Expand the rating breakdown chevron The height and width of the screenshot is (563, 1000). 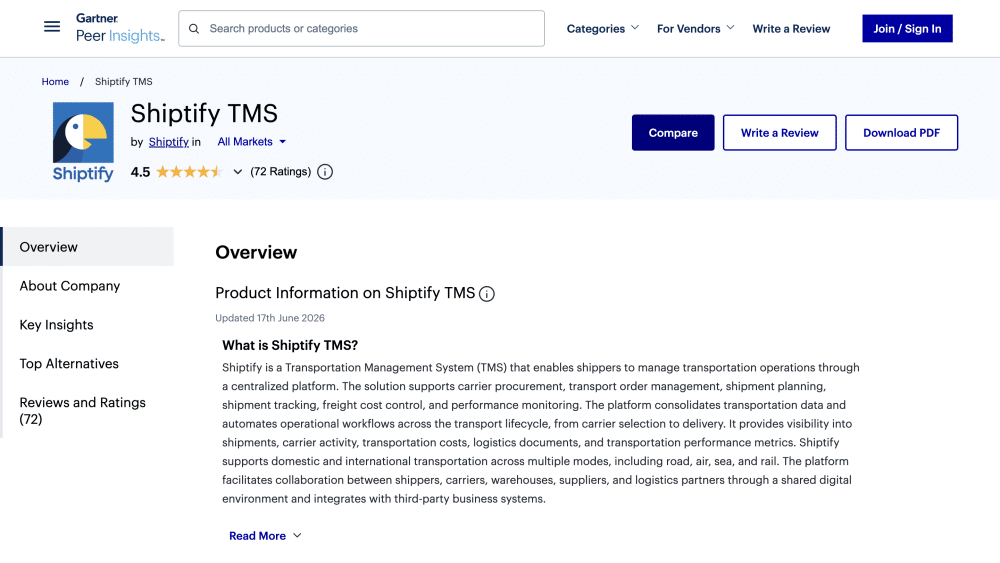click(237, 172)
